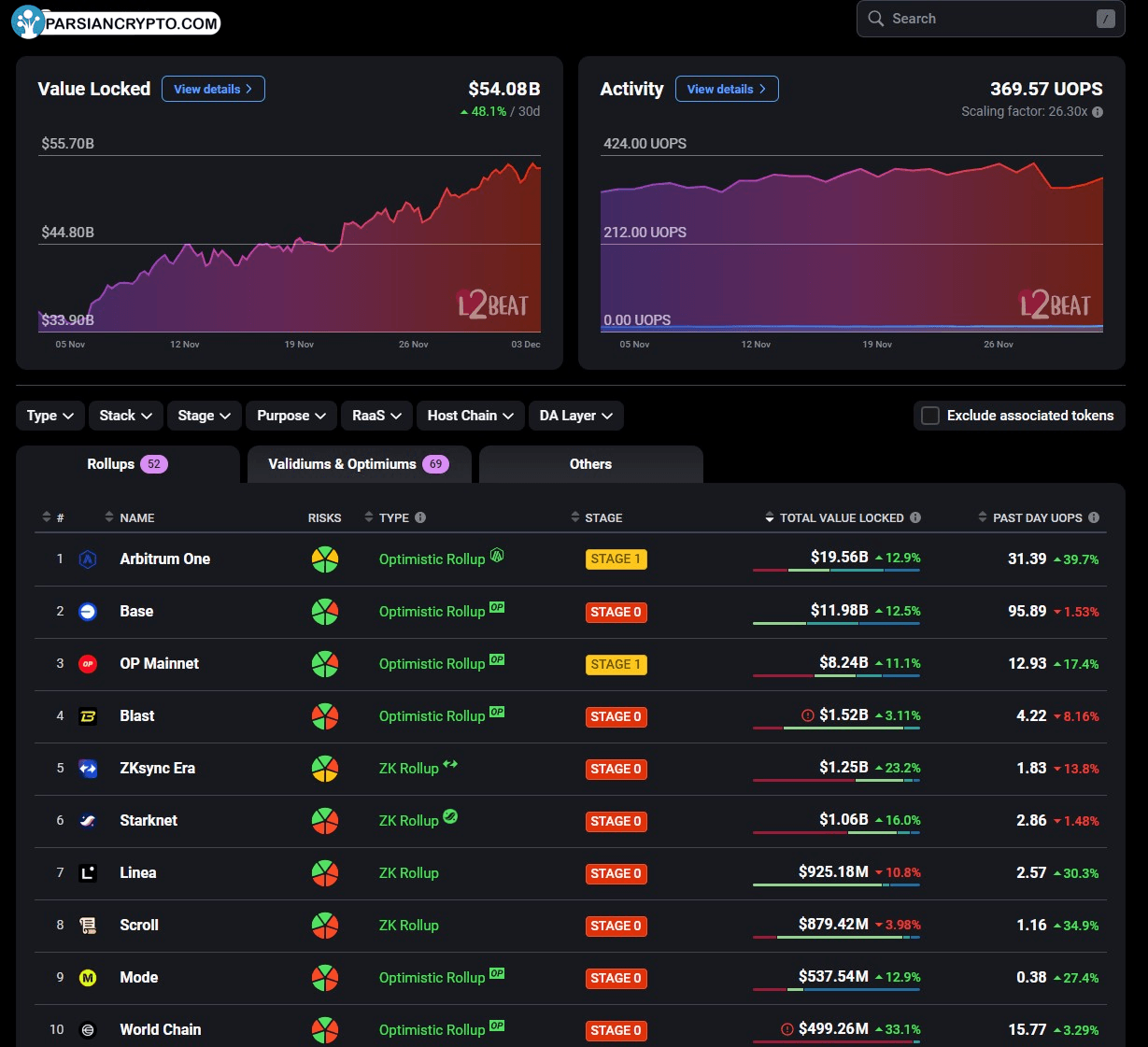
Task: Open the Stack filter dropdown
Action: click(126, 416)
